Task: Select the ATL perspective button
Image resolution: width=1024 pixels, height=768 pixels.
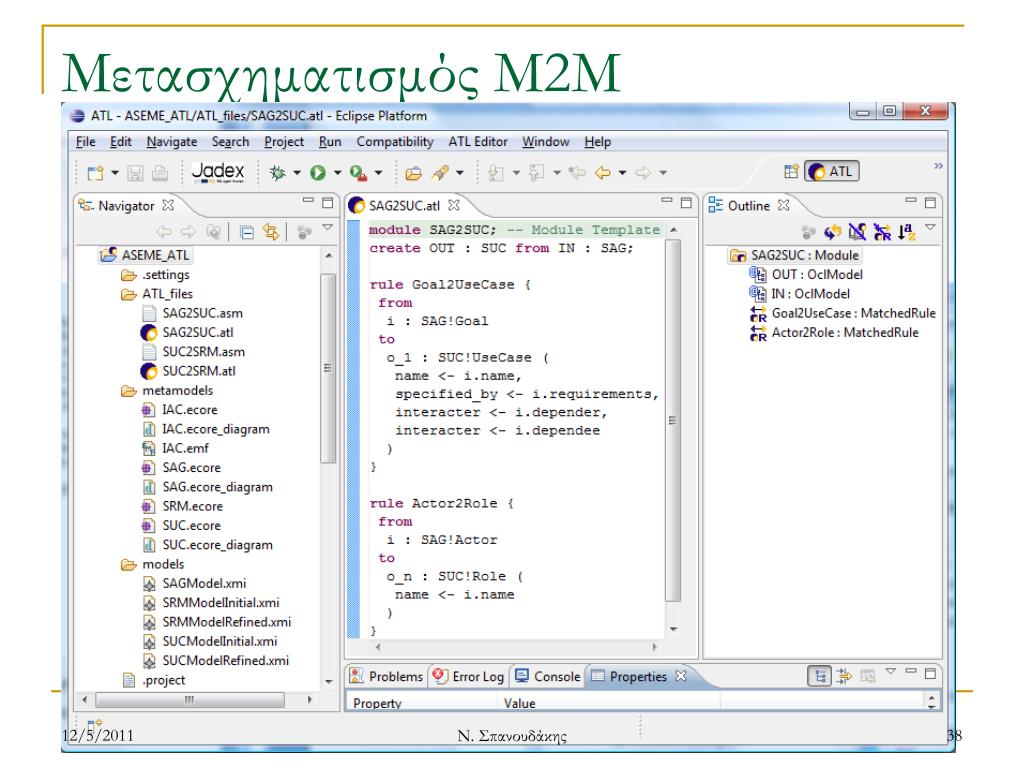Action: pyautogui.click(x=831, y=172)
